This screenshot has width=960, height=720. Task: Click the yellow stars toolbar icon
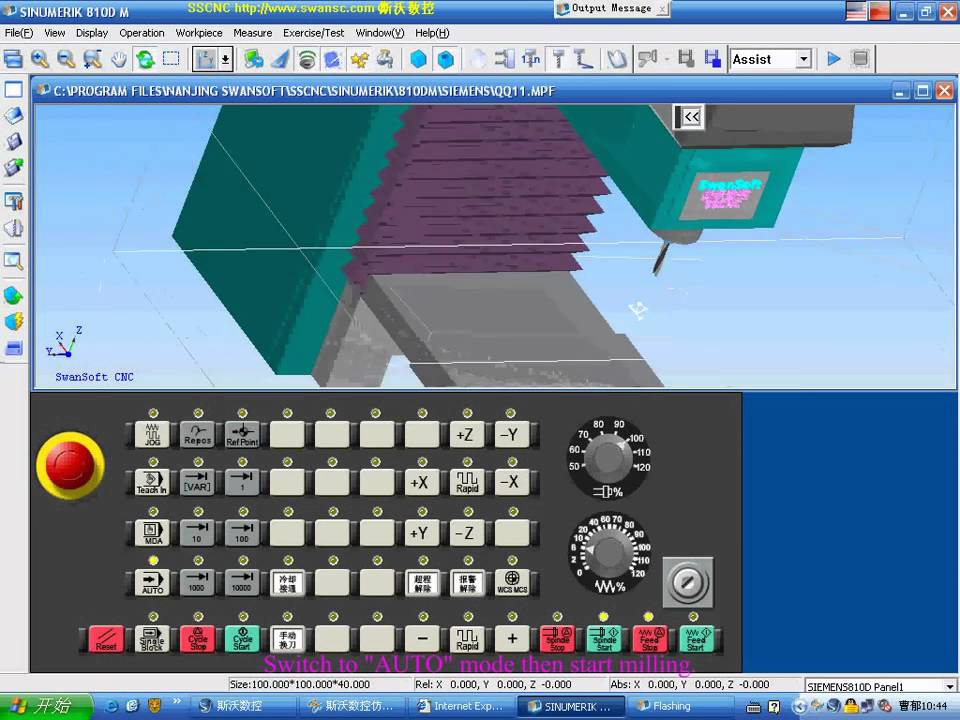pyautogui.click(x=359, y=59)
